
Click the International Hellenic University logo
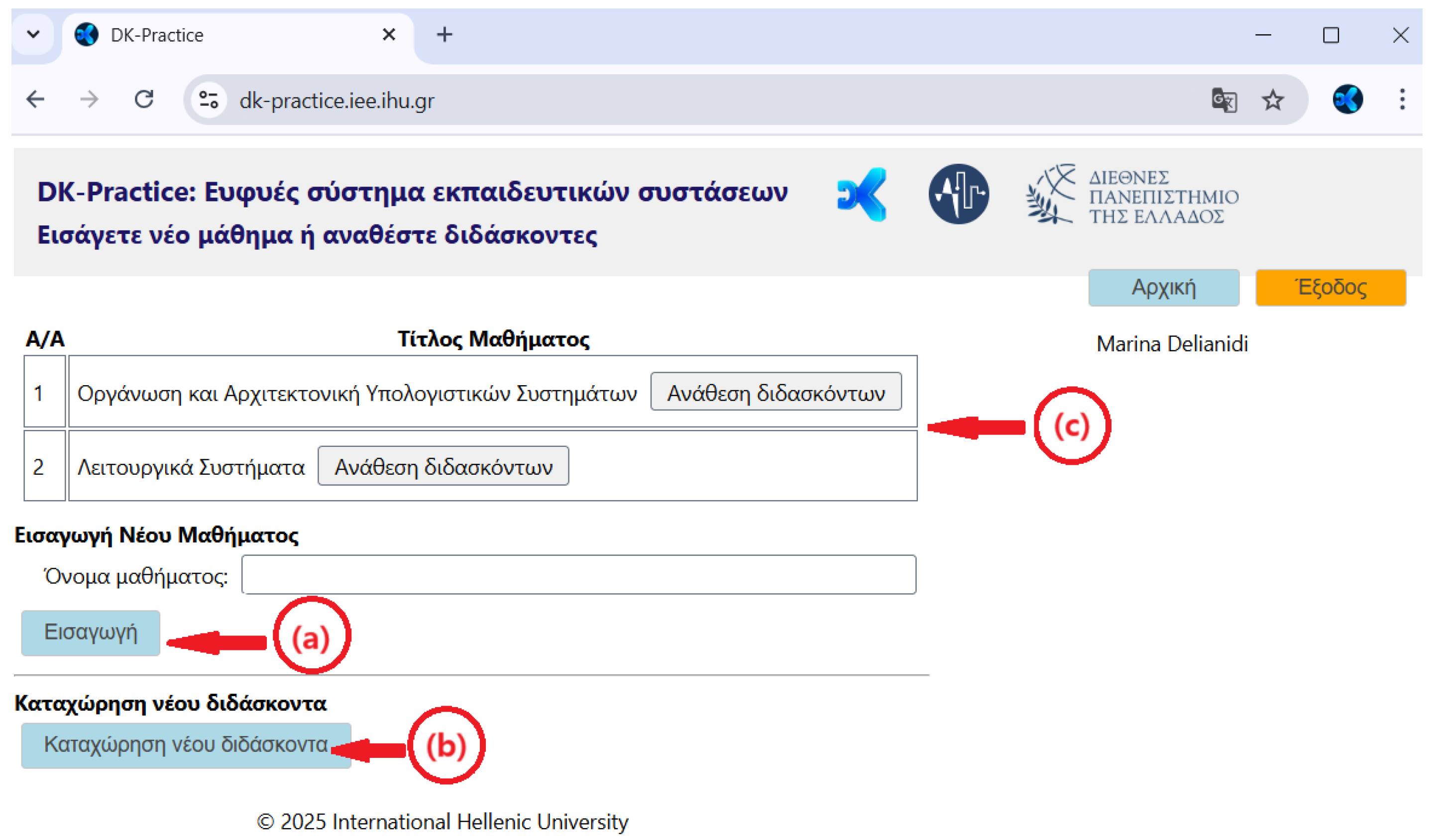pos(1131,196)
